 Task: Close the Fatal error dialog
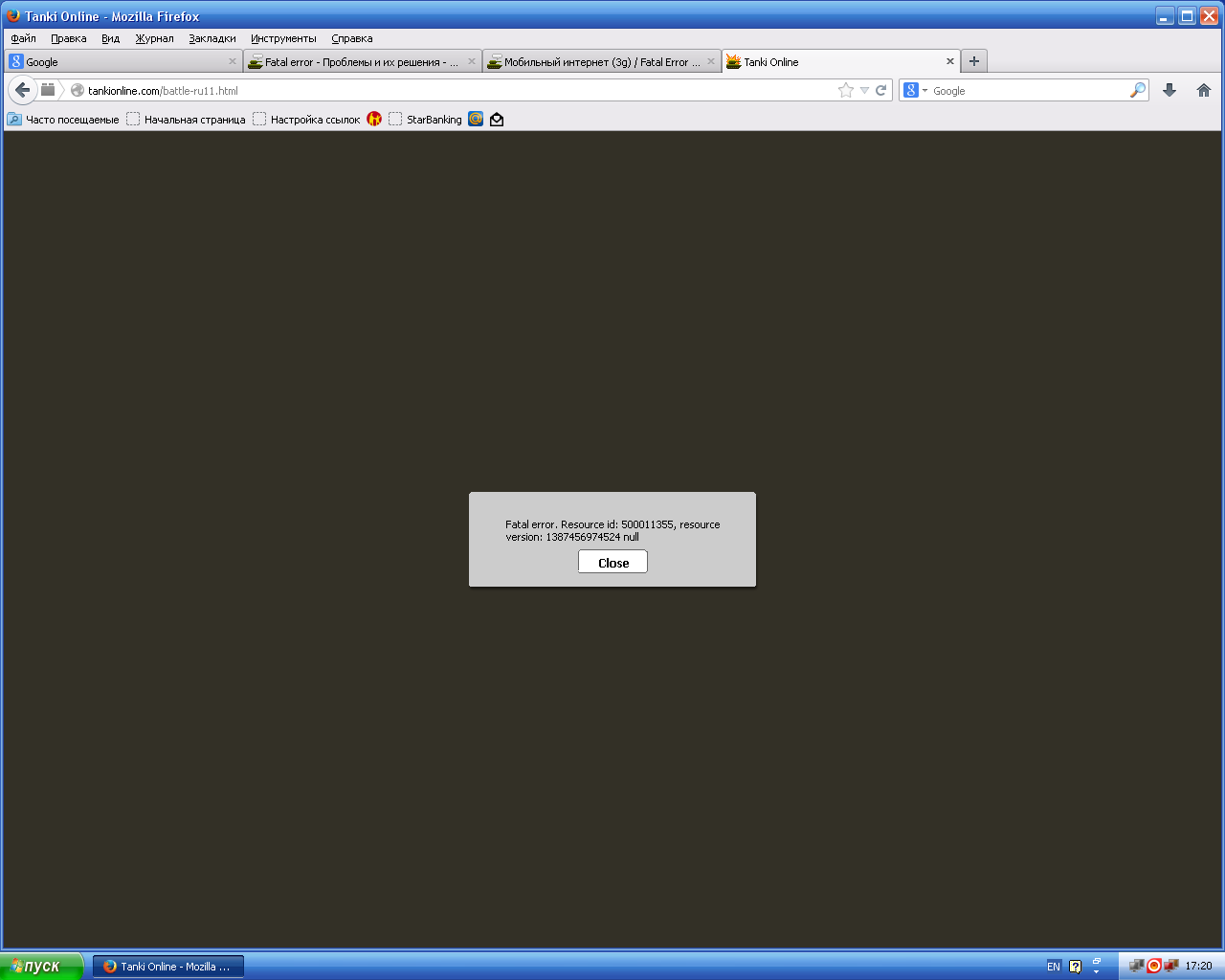[x=612, y=563]
